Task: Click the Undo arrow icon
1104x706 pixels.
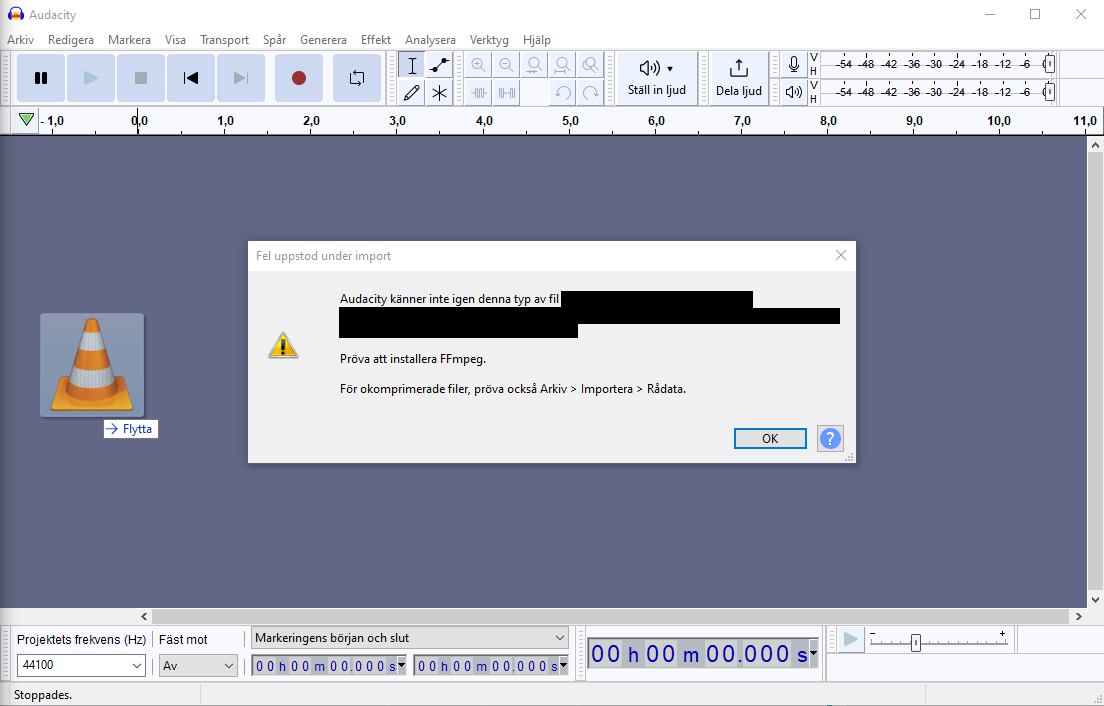Action: point(562,92)
